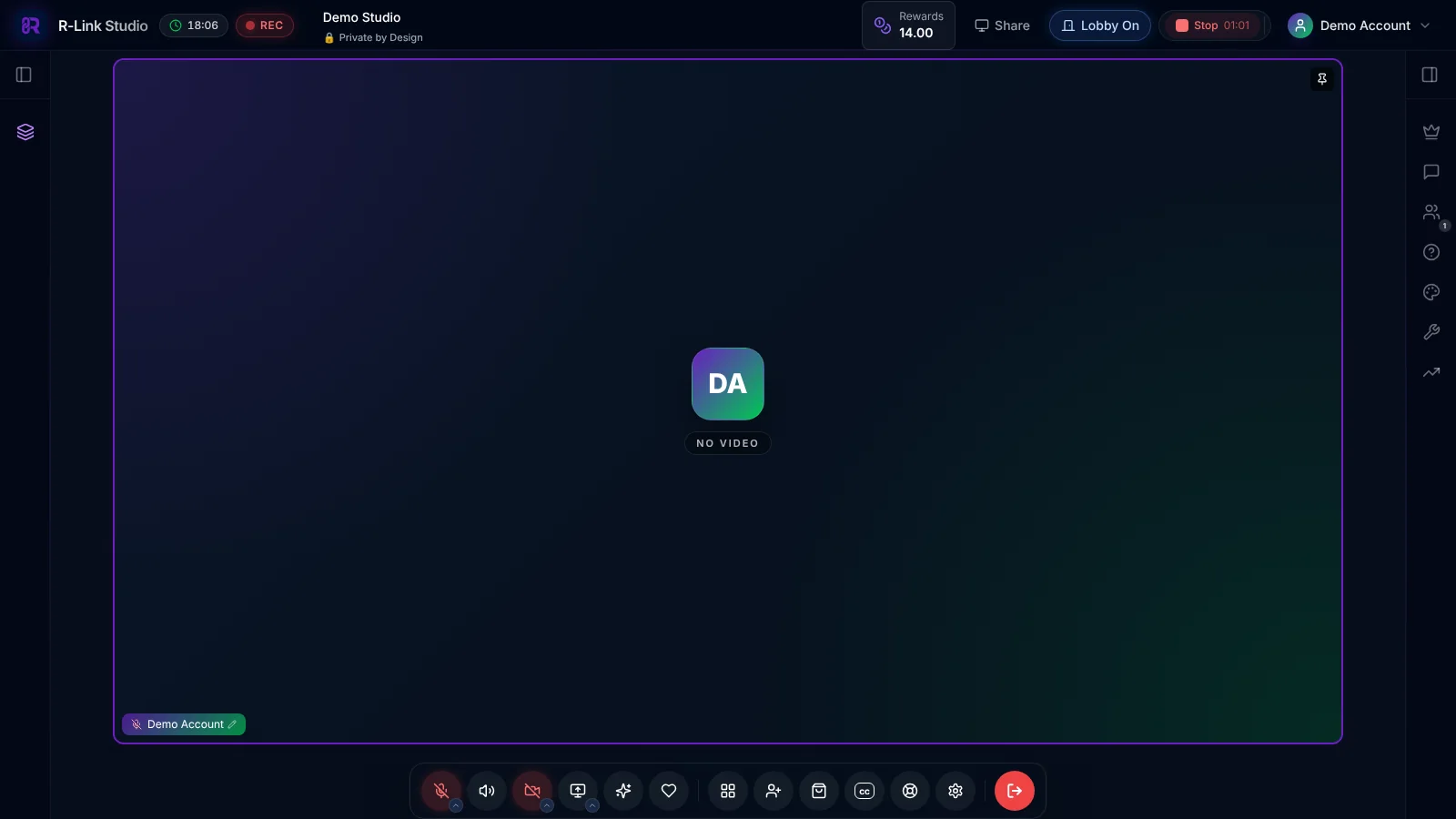
Task: Toggle the right sidebar panel
Action: point(1430,75)
